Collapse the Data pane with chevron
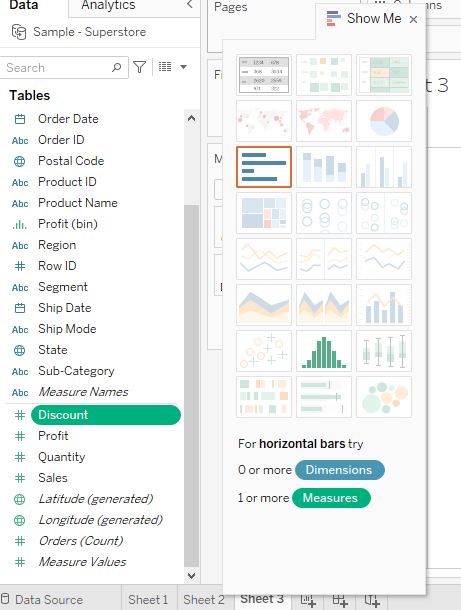 [190, 5]
